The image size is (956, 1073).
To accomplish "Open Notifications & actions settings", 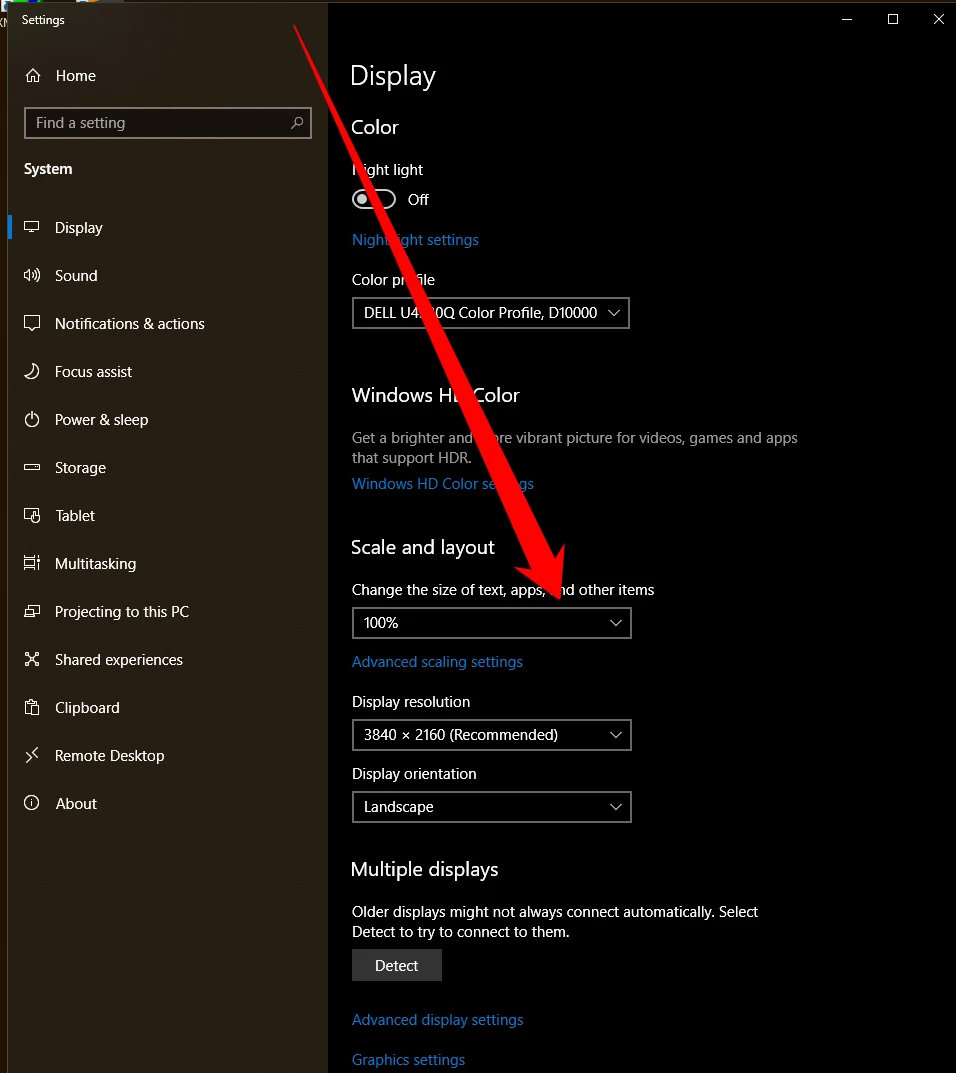I will [129, 324].
